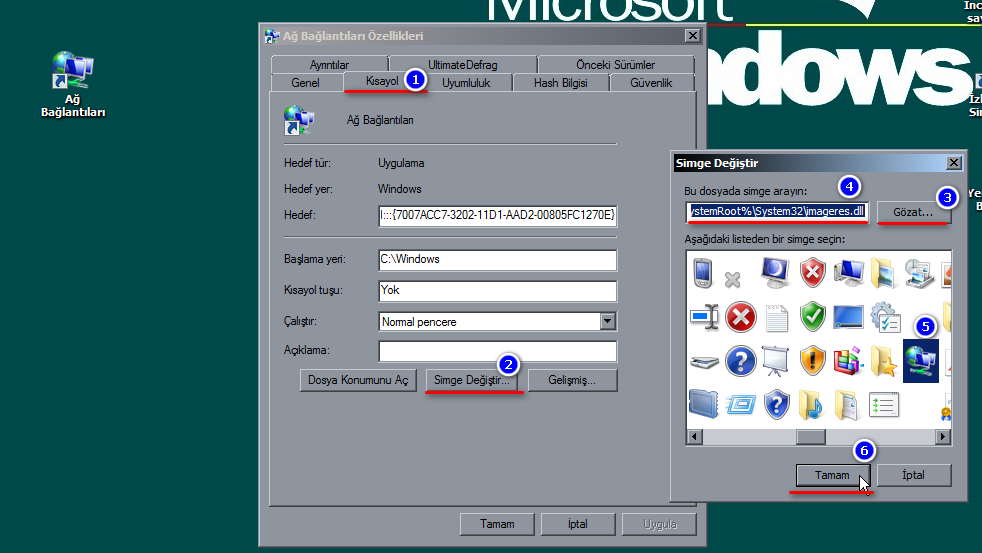Viewport: 982px width, 553px height.
Task: Select the small gray X icon
Action: tap(733, 279)
